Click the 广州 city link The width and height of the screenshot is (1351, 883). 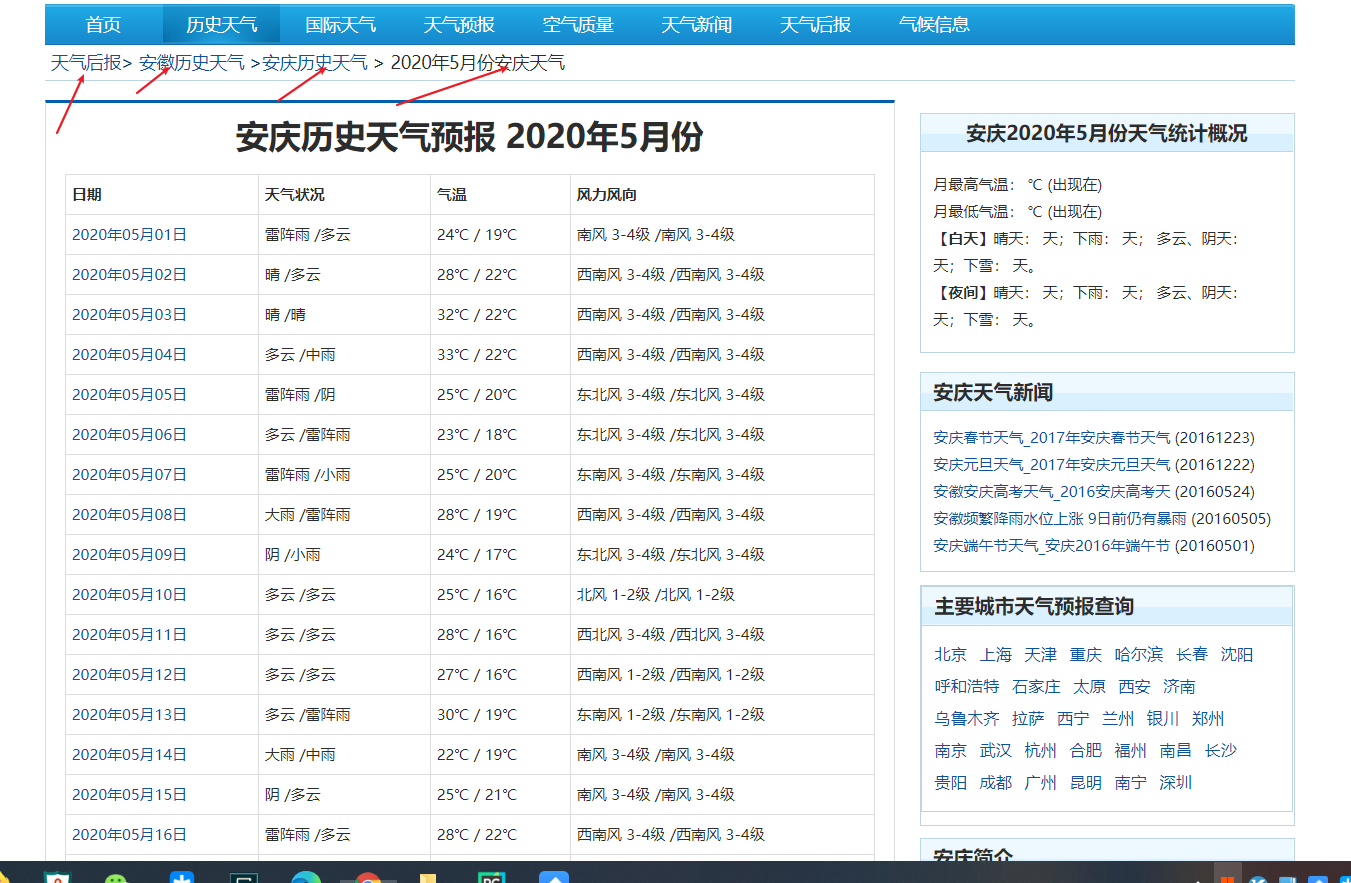click(x=1041, y=783)
